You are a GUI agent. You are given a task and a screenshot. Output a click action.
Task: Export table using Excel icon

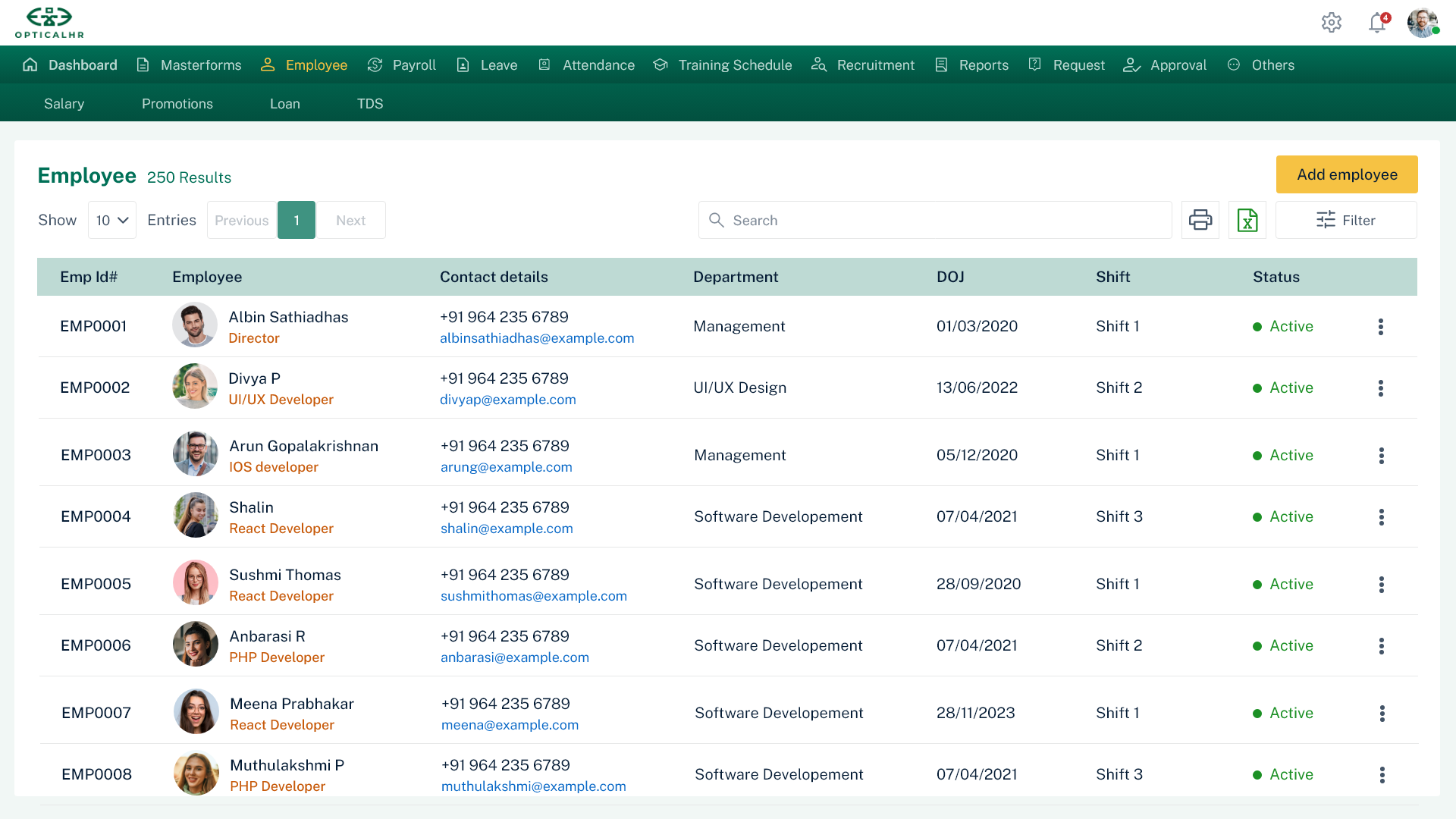tap(1247, 220)
